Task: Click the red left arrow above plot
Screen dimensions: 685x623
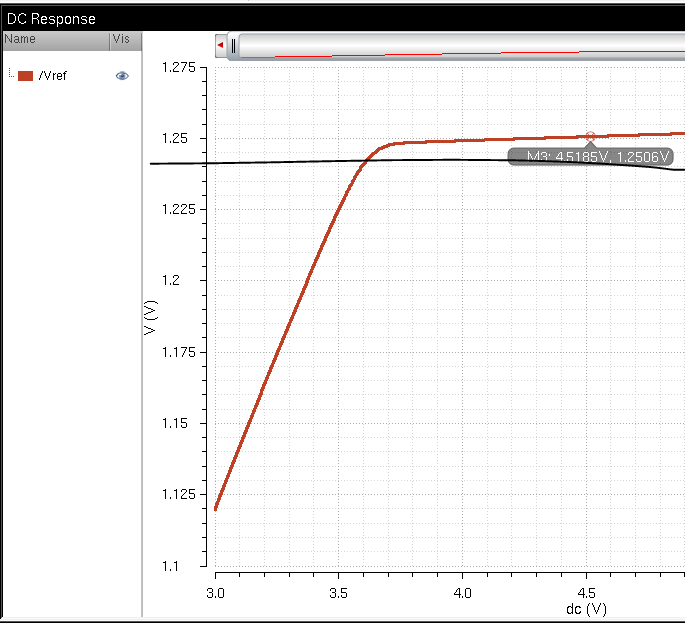Action: click(x=220, y=45)
